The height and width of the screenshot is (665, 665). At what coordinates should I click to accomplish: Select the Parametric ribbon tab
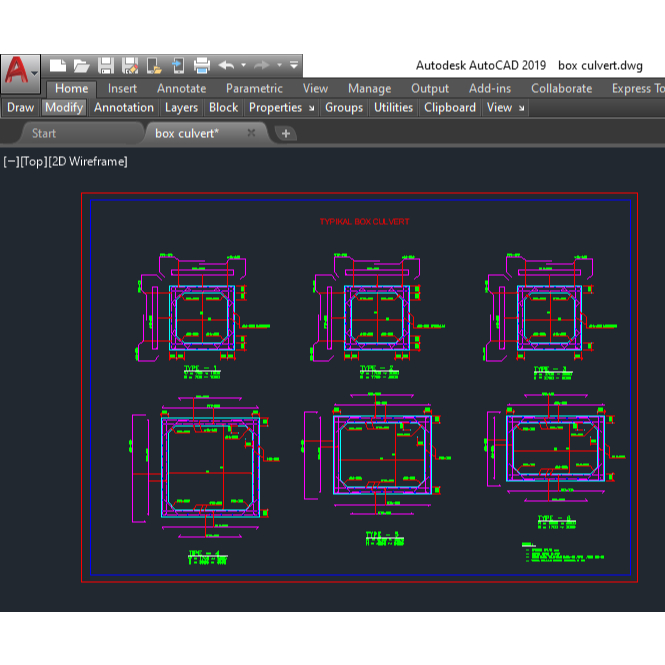[254, 89]
